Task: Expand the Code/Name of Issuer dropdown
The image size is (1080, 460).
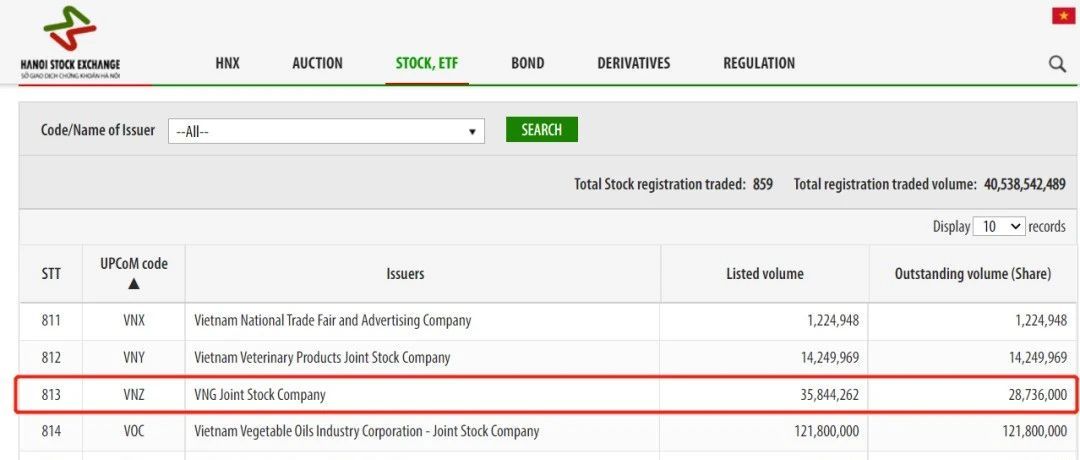Action: pyautogui.click(x=326, y=131)
